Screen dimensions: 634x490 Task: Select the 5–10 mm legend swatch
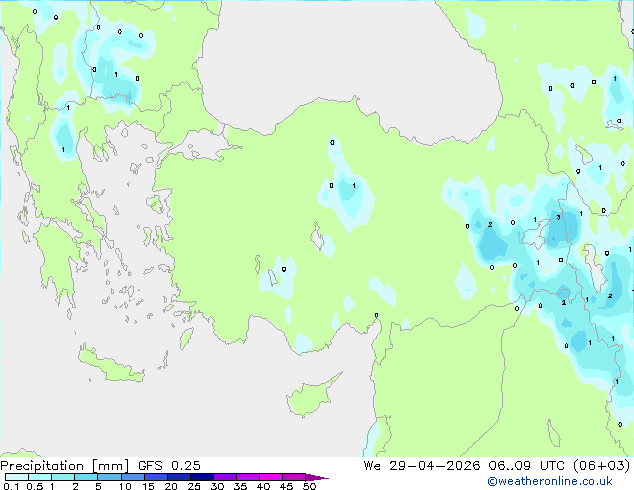pos(109,477)
